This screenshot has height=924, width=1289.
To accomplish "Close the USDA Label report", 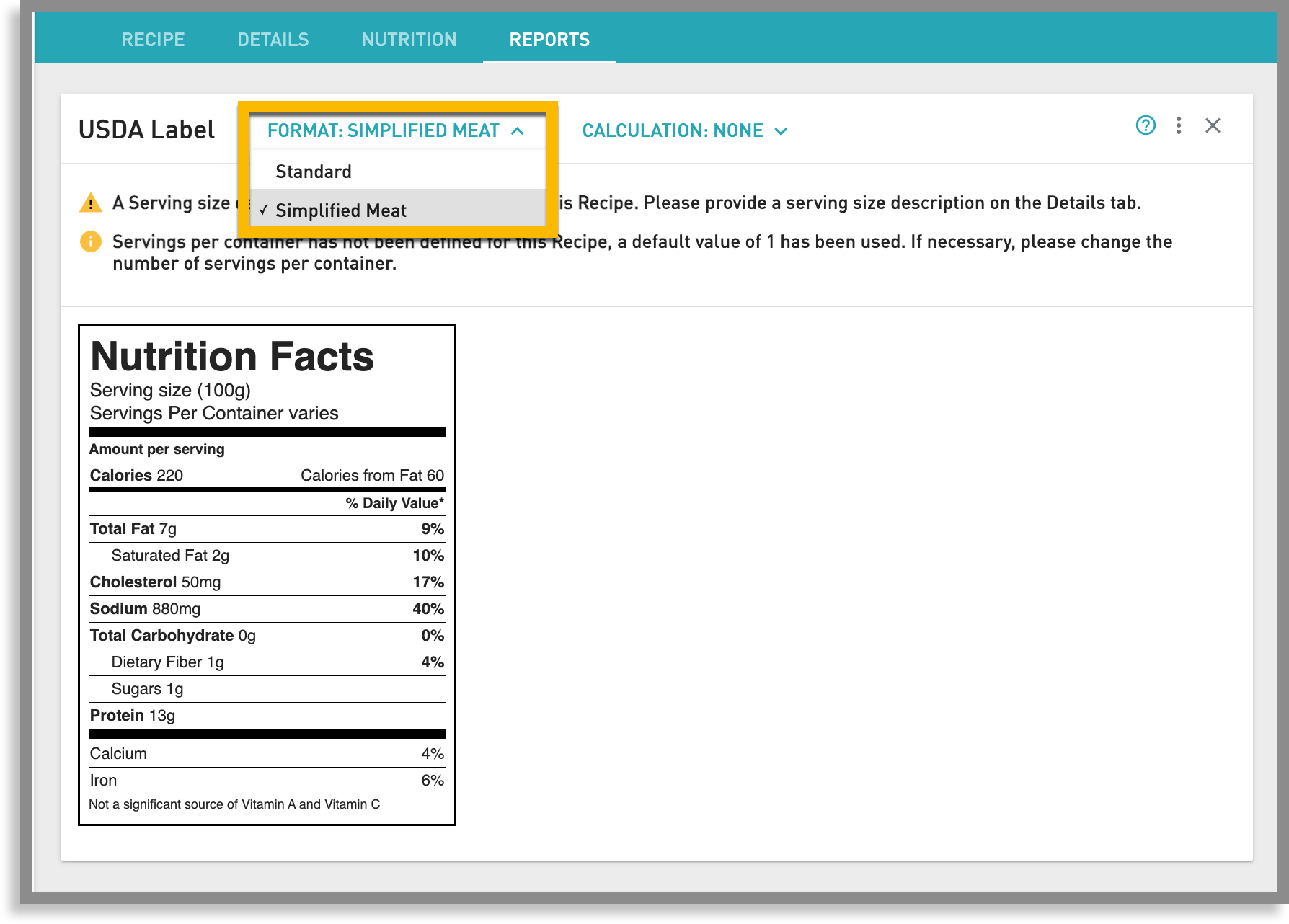I will click(1213, 125).
